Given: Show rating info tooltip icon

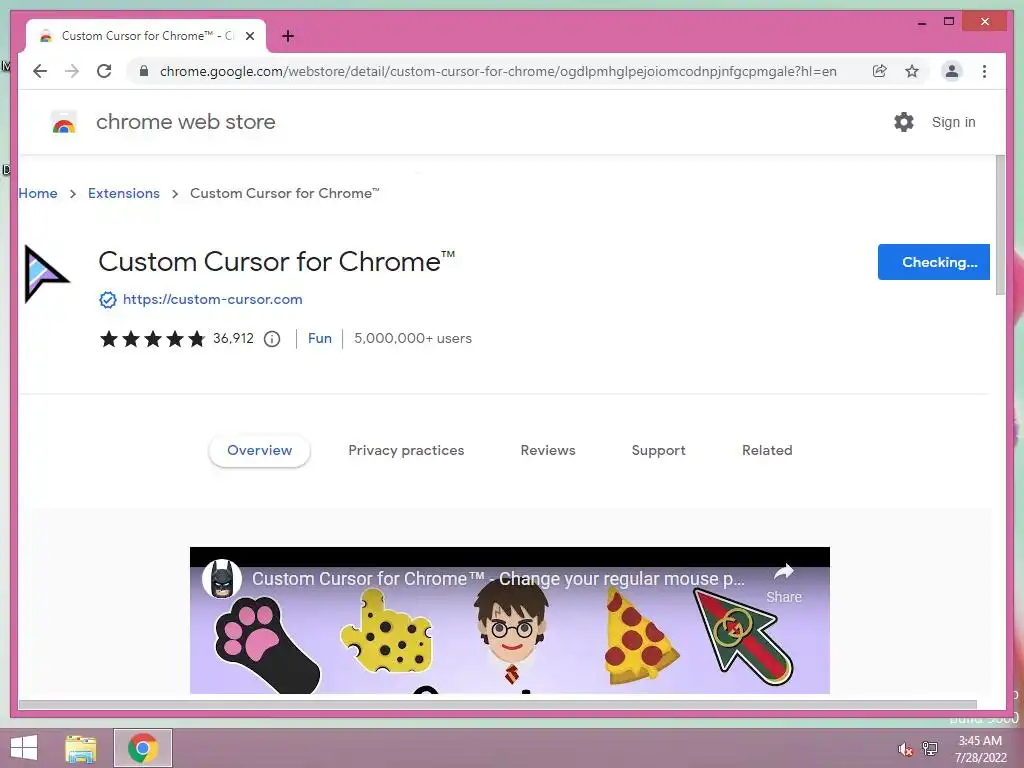Looking at the screenshot, I should (272, 339).
